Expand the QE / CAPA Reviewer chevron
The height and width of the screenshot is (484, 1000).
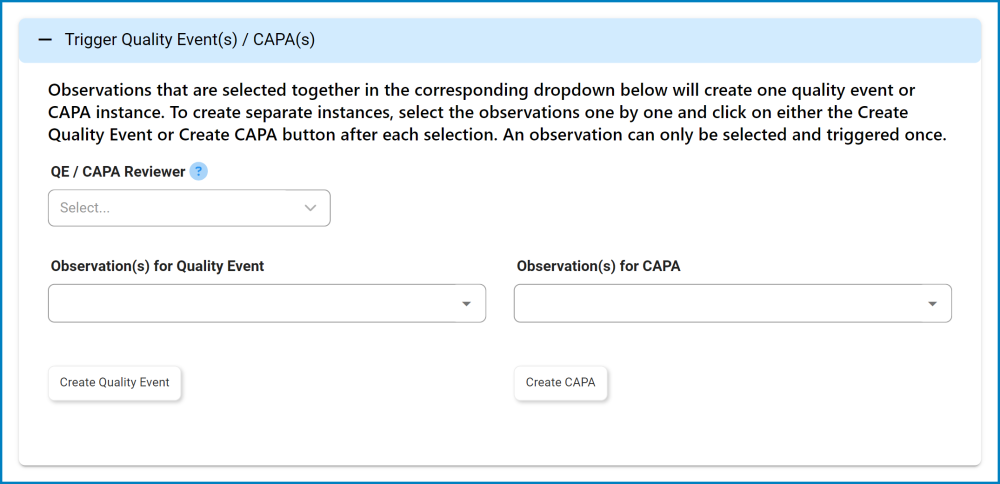point(310,208)
